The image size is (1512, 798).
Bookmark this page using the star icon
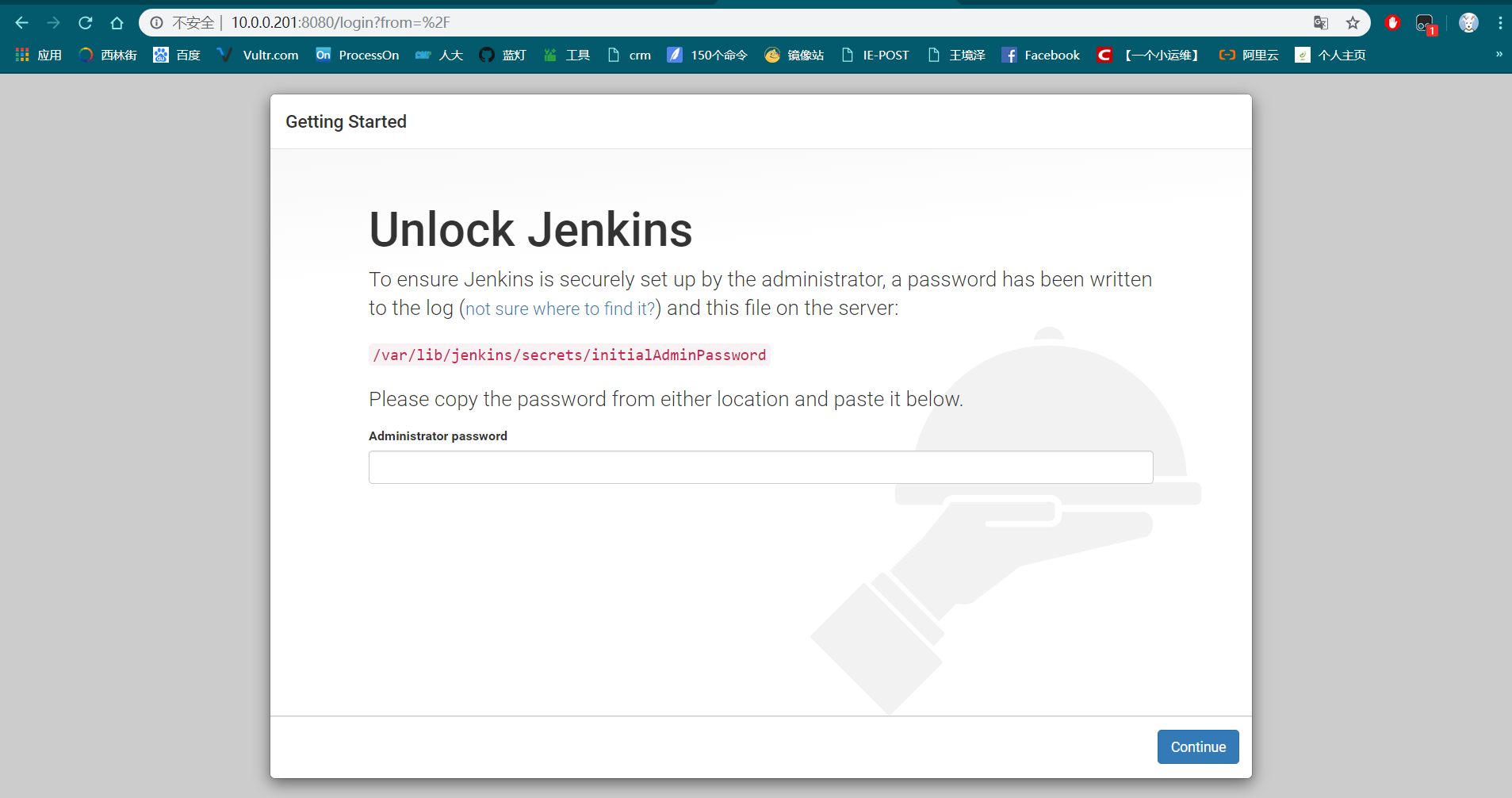tap(1353, 23)
